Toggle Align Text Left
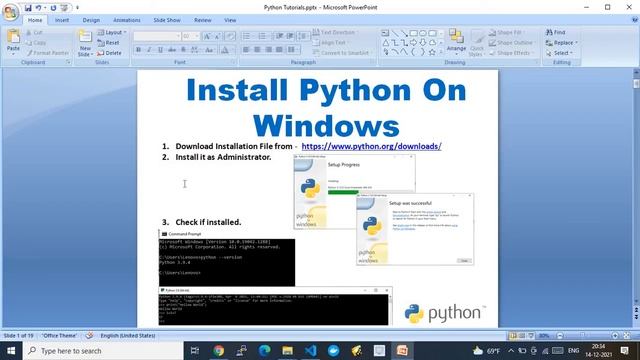 [246, 50]
